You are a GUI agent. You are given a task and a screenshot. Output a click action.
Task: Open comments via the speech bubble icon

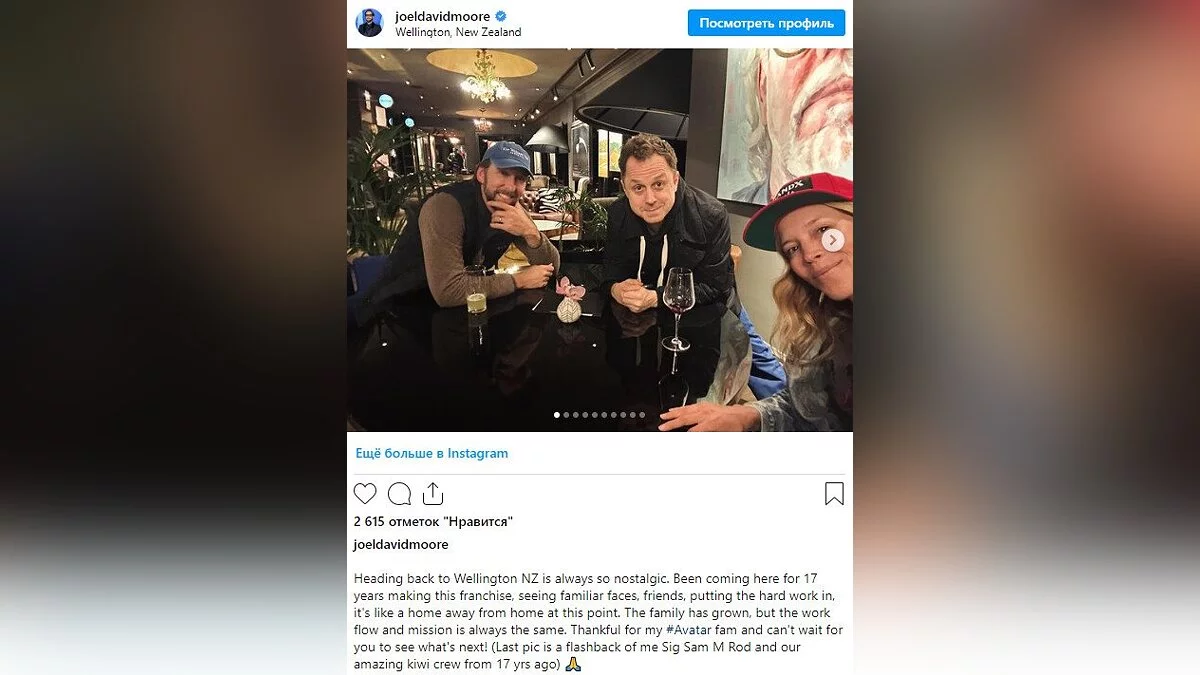399,493
